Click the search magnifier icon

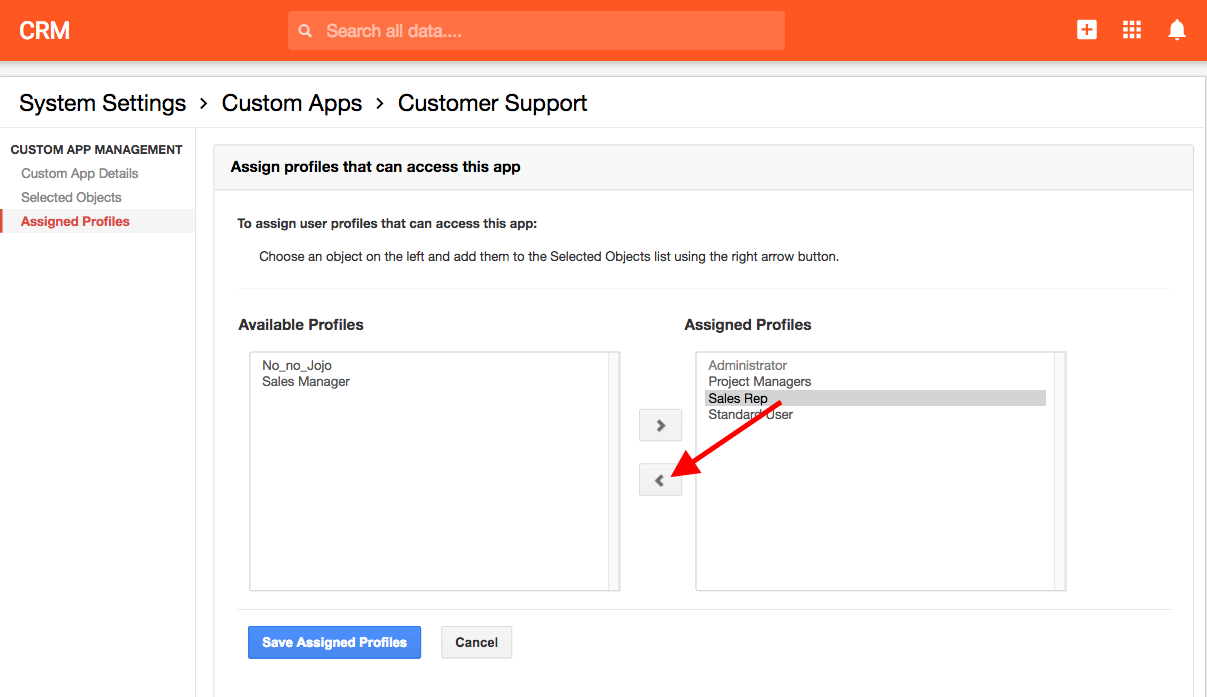pos(306,31)
